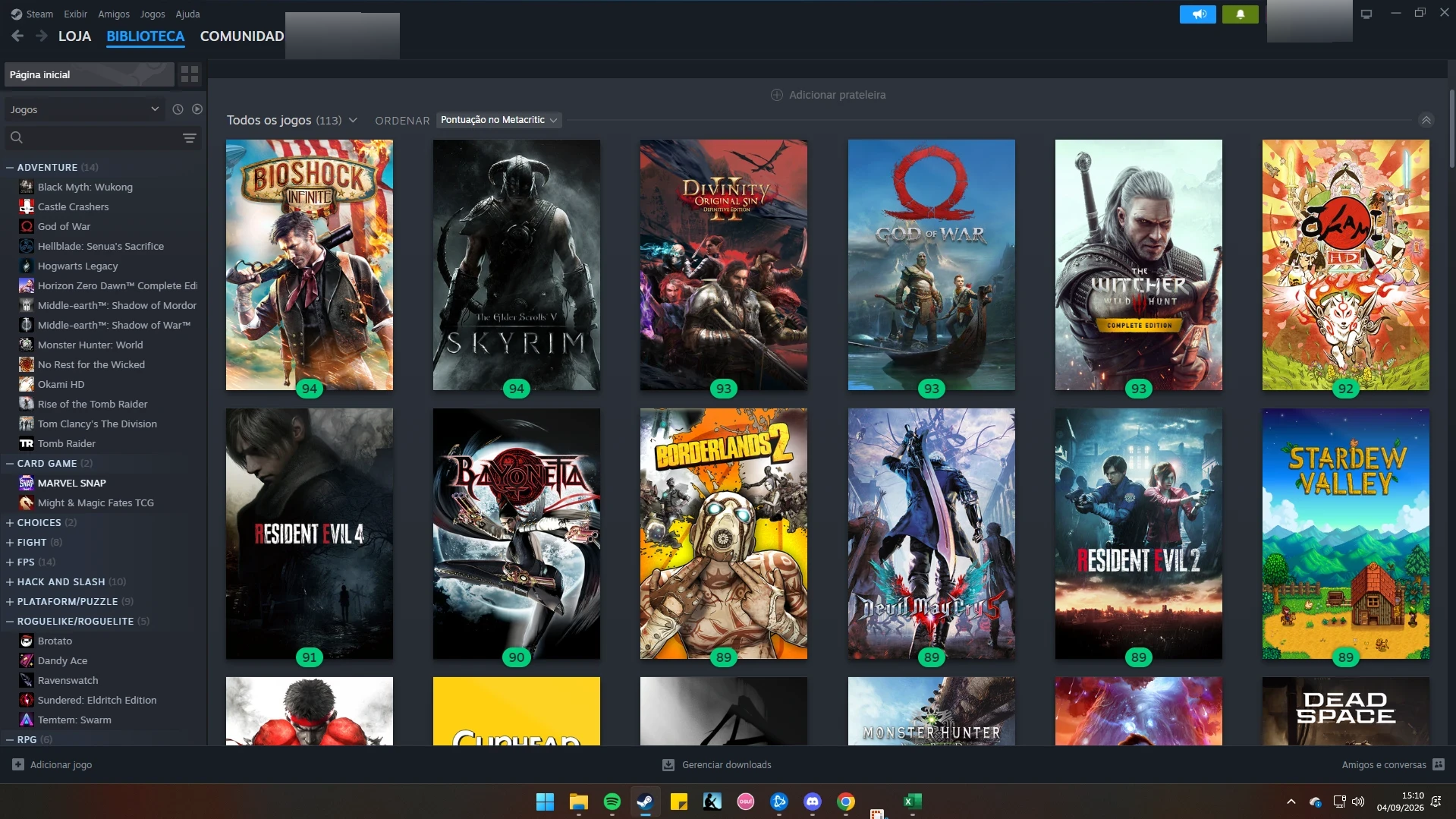Switch to grid collections view icon
1456x819 pixels.
point(190,74)
